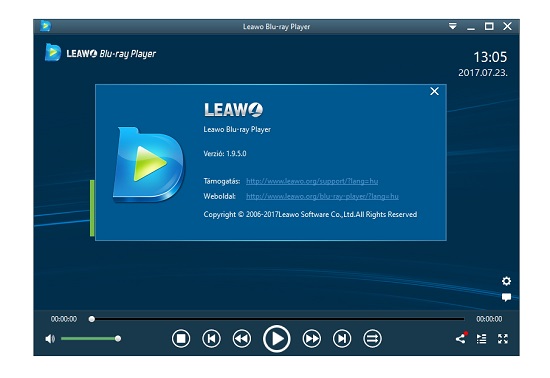Screen dimensions: 550x378
Task: Click the large player logo in About dialog
Action: point(148,165)
